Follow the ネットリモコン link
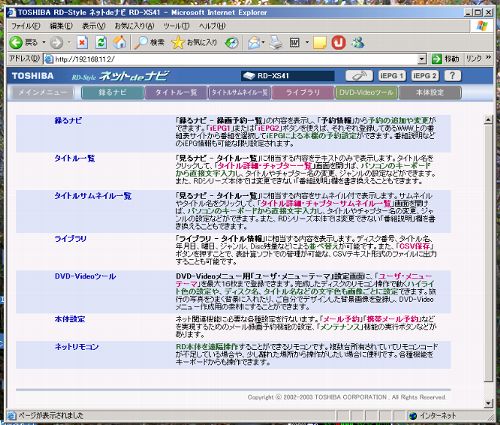Viewport: 500px width, 425px height. click(77, 347)
